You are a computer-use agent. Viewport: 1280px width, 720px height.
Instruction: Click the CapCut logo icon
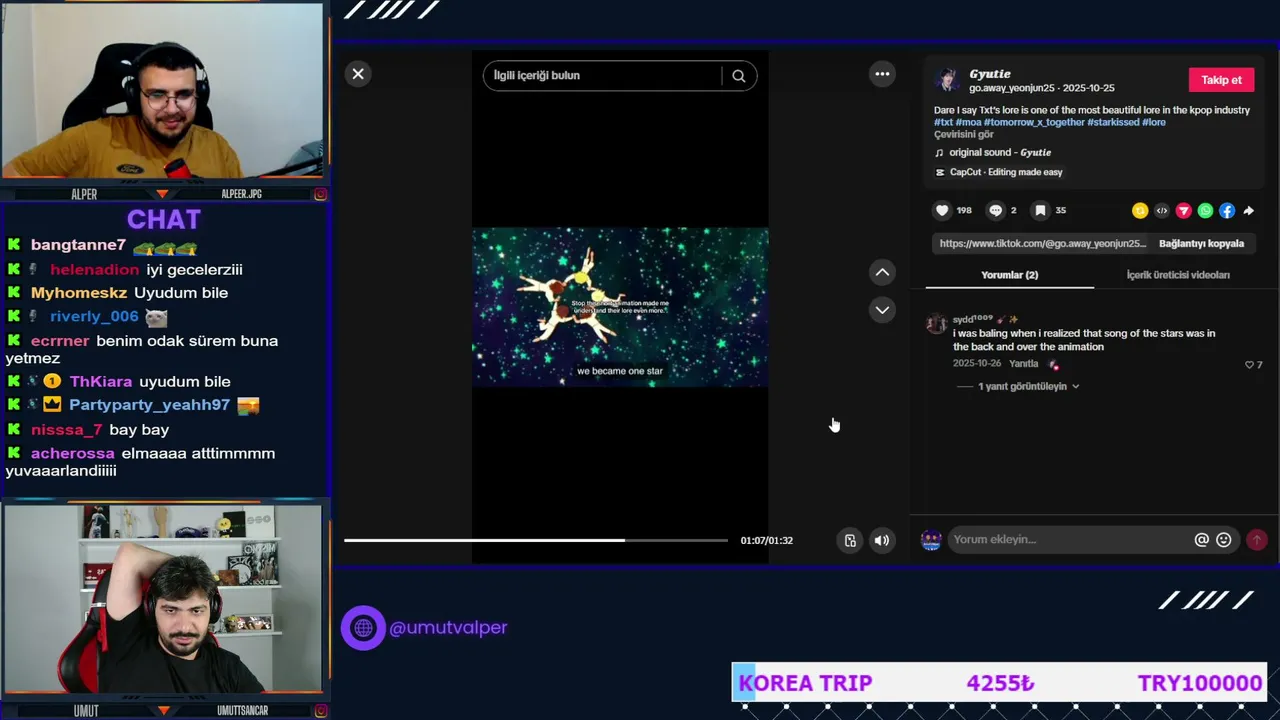point(940,172)
